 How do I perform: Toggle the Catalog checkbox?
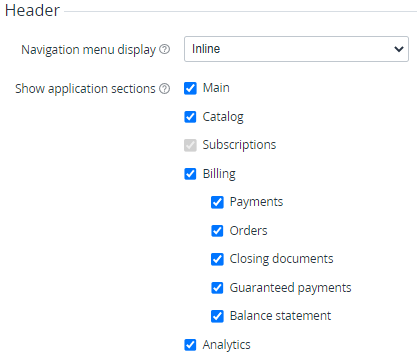click(x=190, y=117)
